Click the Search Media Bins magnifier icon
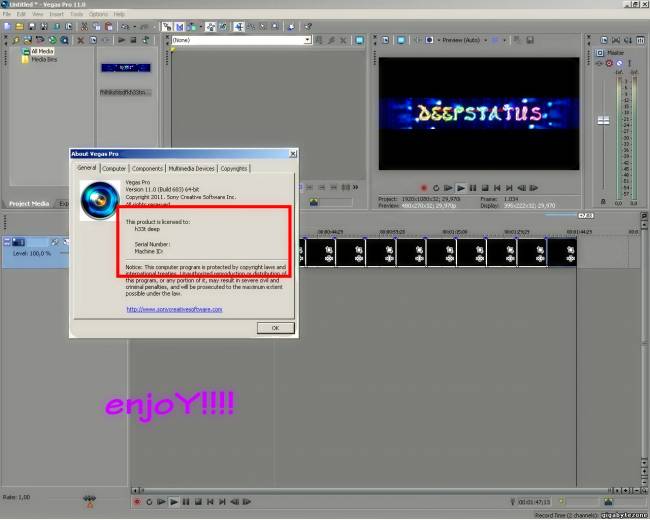Viewport: 650px width, 520px height. coord(64,40)
